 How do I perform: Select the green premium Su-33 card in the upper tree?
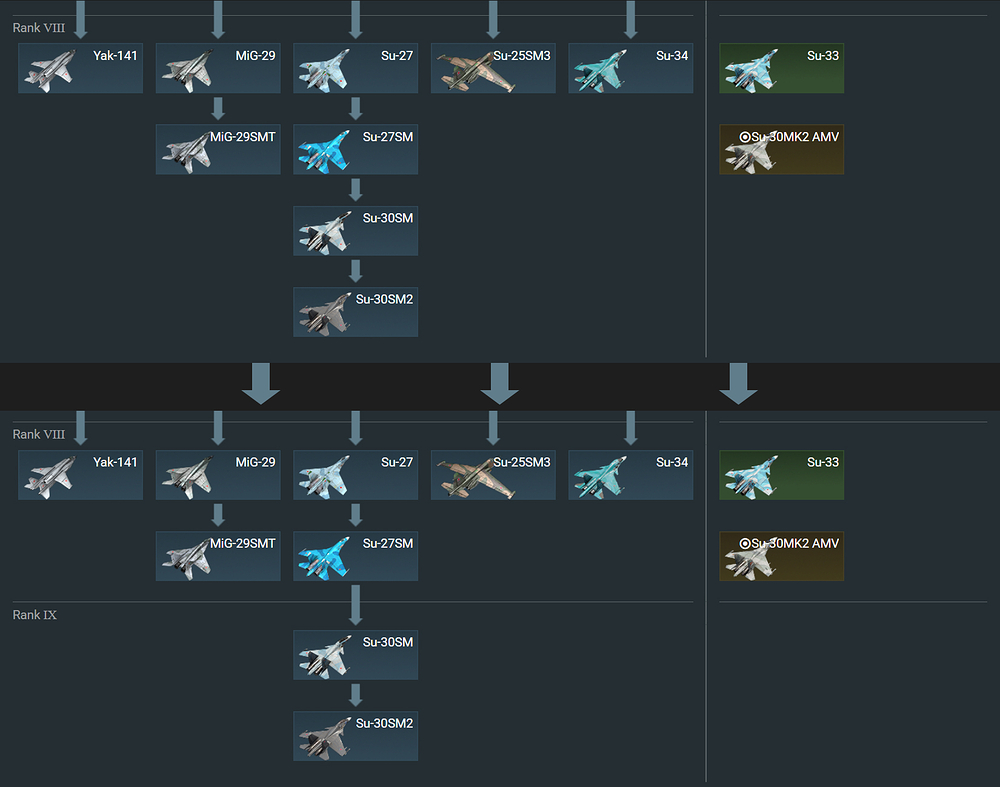click(781, 68)
